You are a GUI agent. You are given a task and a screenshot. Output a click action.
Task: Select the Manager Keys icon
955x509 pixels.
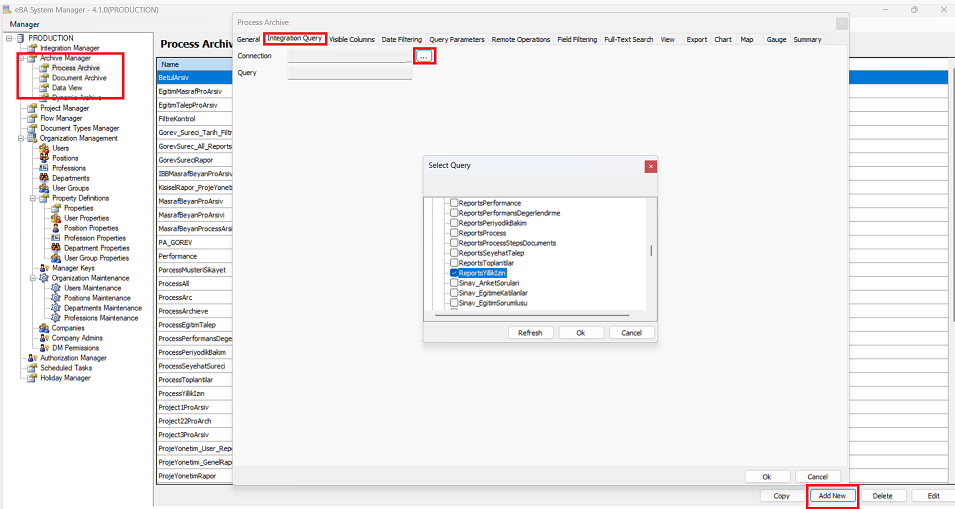(x=45, y=268)
